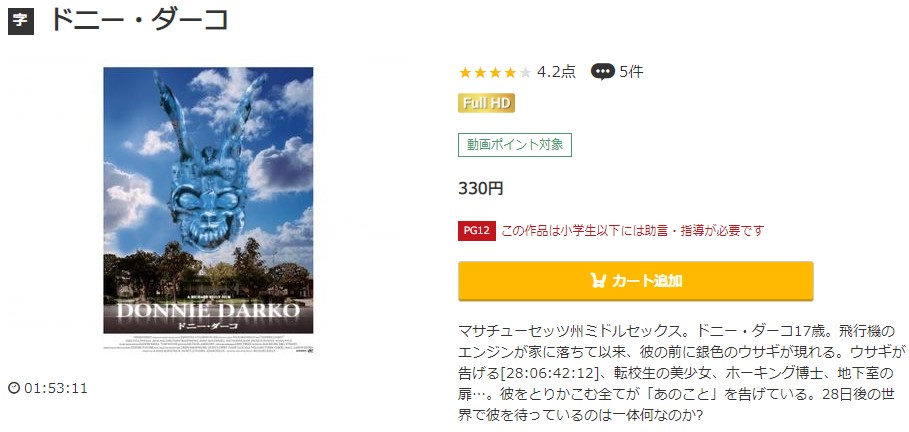The width and height of the screenshot is (909, 432).
Task: Click the PG12 guidance warning text
Action: tap(632, 231)
